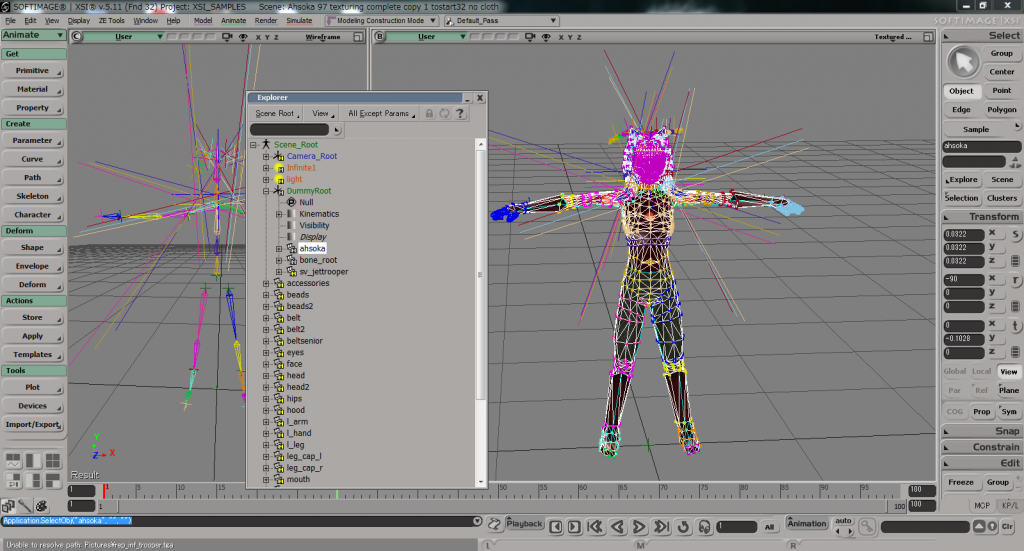This screenshot has width=1024, height=551.
Task: Click the script editor icon beside Playback
Action: click(x=494, y=524)
